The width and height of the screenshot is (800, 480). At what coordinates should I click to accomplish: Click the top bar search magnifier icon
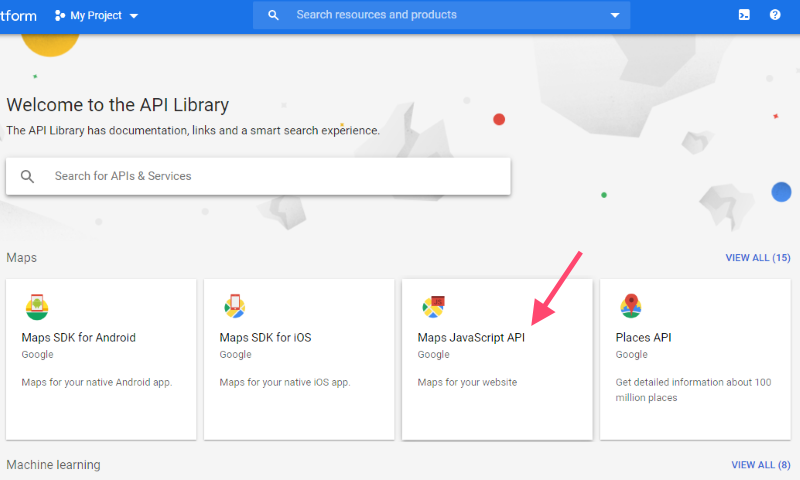273,15
